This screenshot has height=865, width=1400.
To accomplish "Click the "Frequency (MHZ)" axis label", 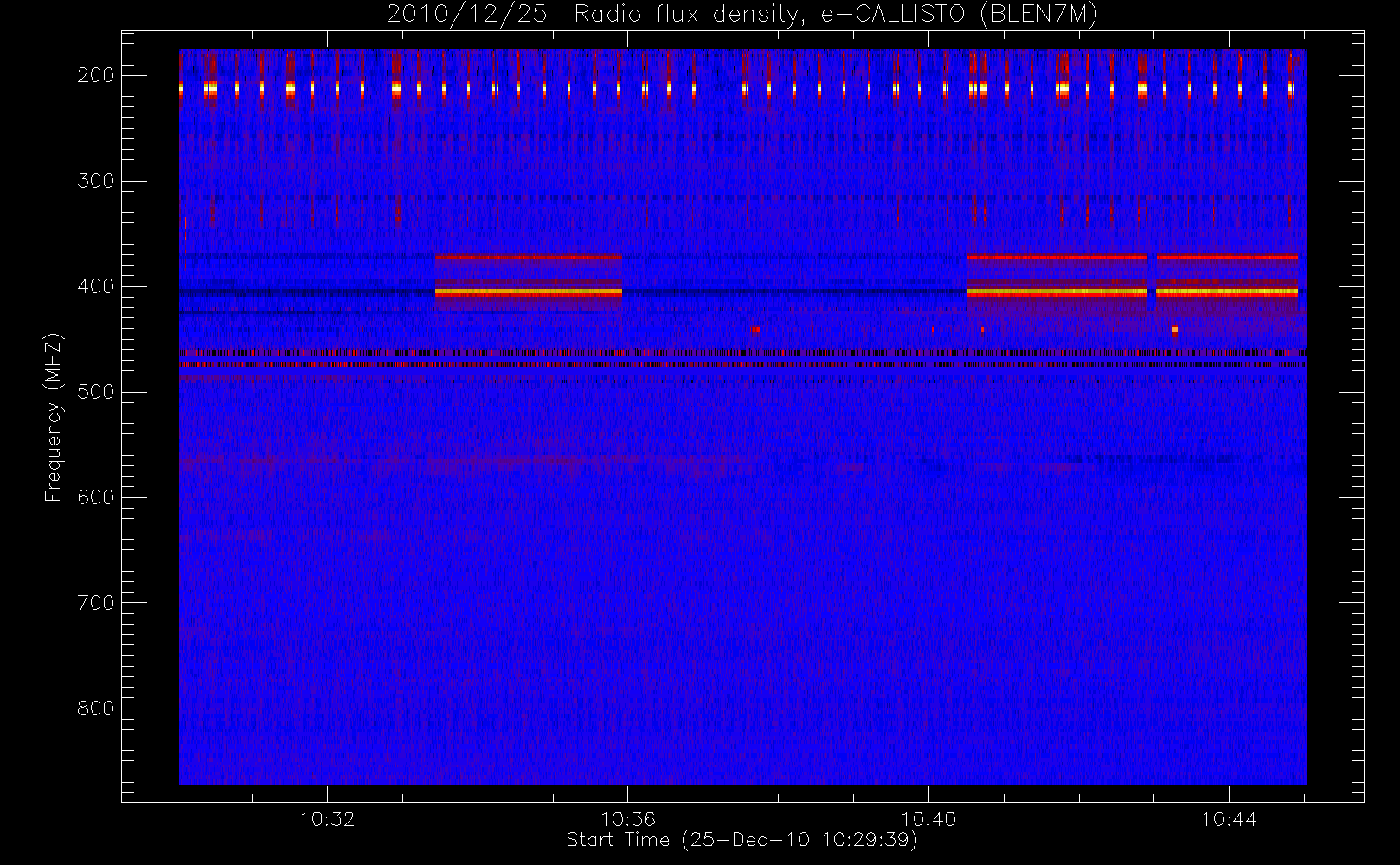I will click(54, 417).
